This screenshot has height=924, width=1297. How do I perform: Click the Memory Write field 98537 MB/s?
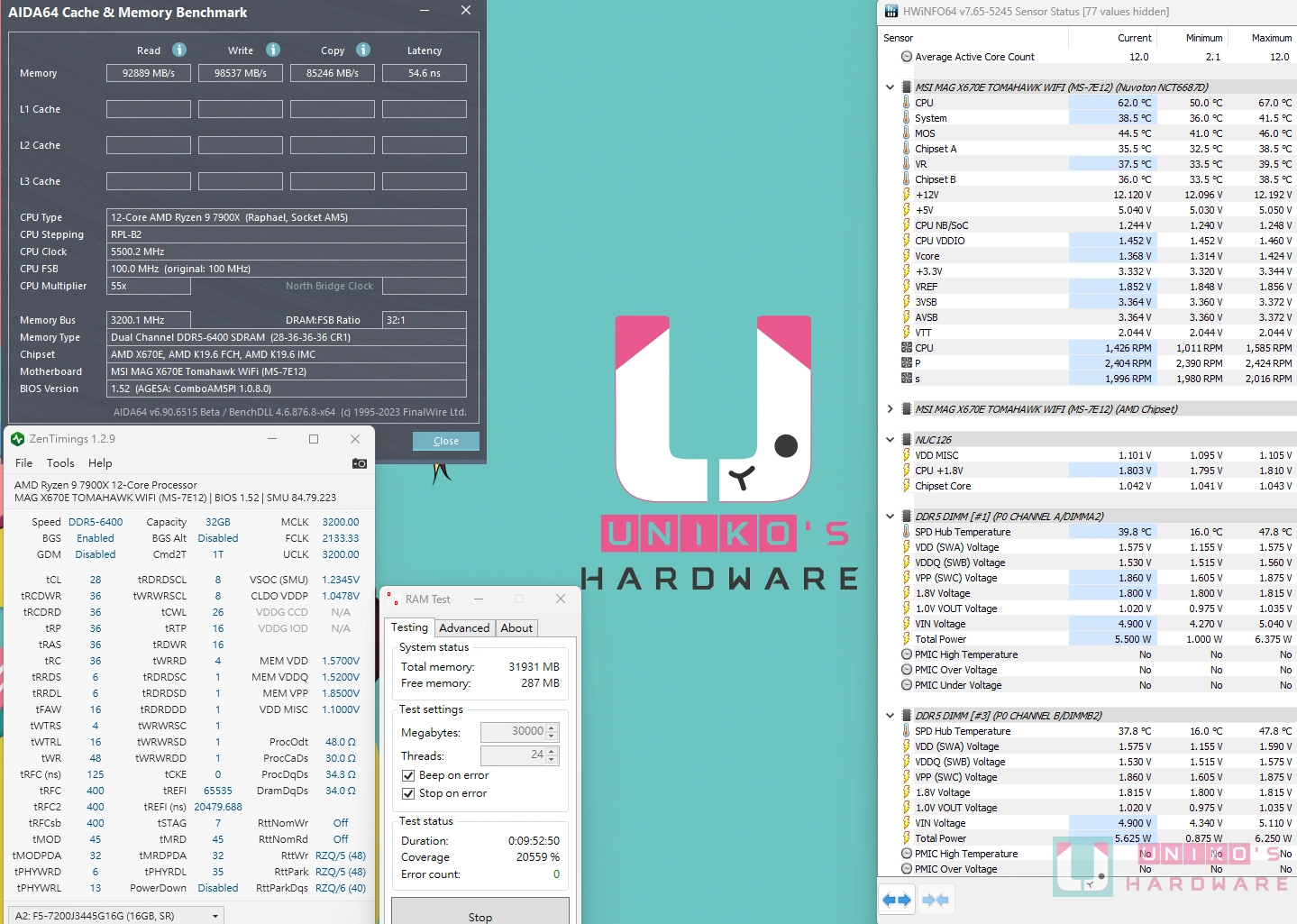[x=241, y=73]
